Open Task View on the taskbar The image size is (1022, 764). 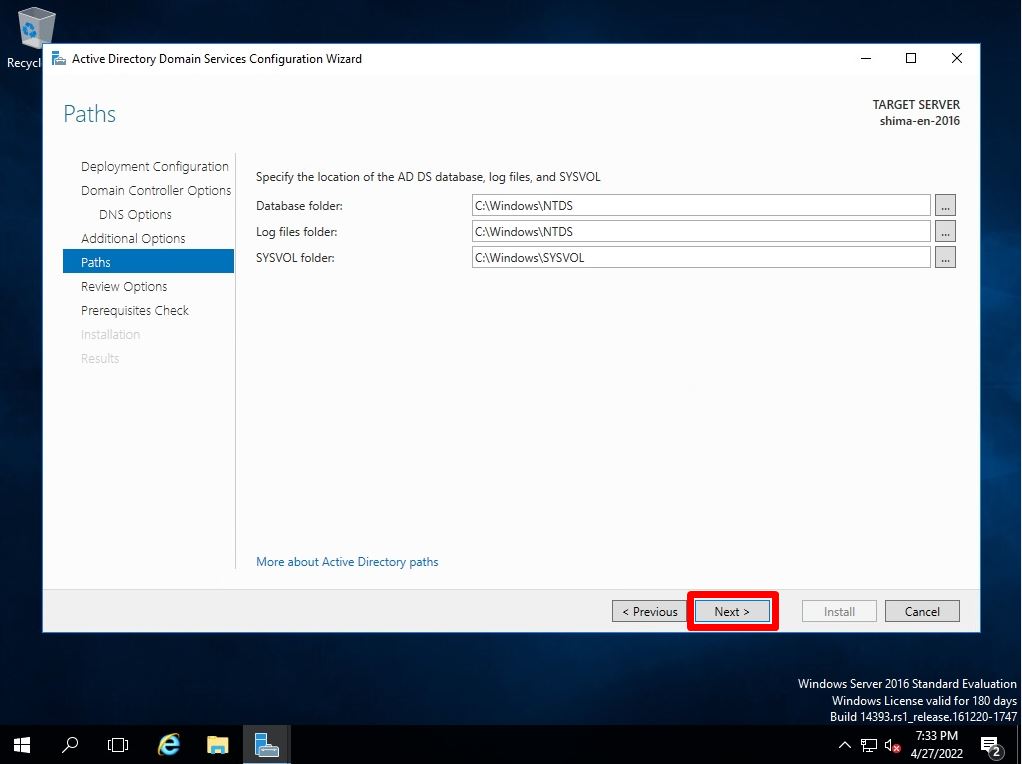click(118, 744)
